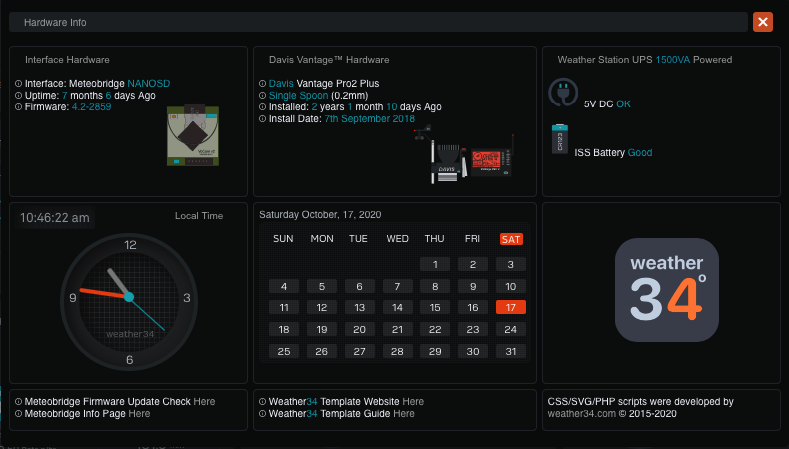The height and width of the screenshot is (449, 789).
Task: Open Weather34 Template Website link
Action: (x=413, y=402)
